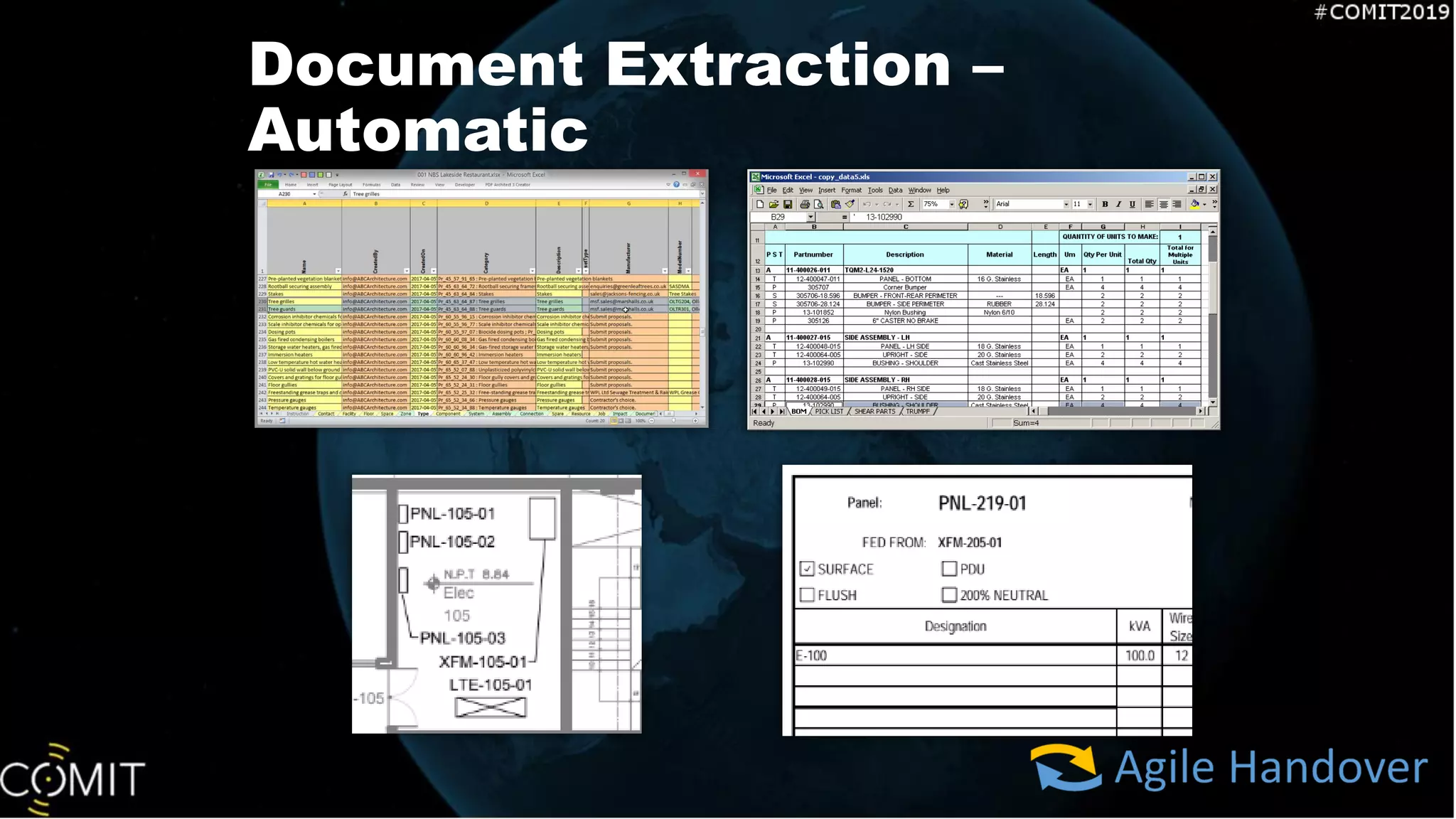Click Office Assistant help icon in copy_data5.xls toolbar
This screenshot has width=1456, height=819.
point(963,204)
